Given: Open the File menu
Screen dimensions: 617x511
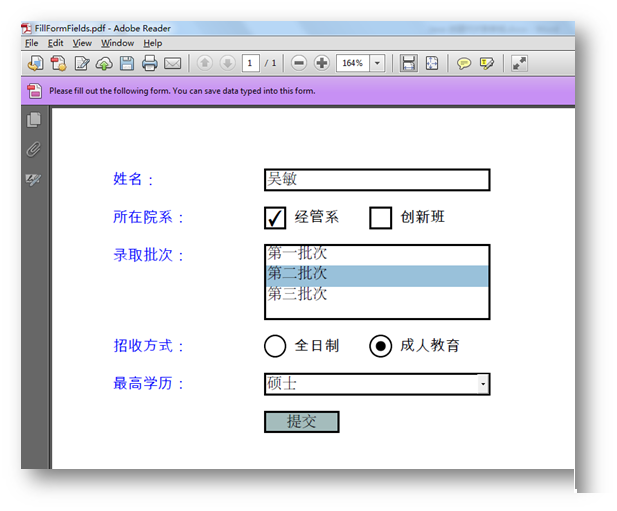Looking at the screenshot, I should (31, 43).
